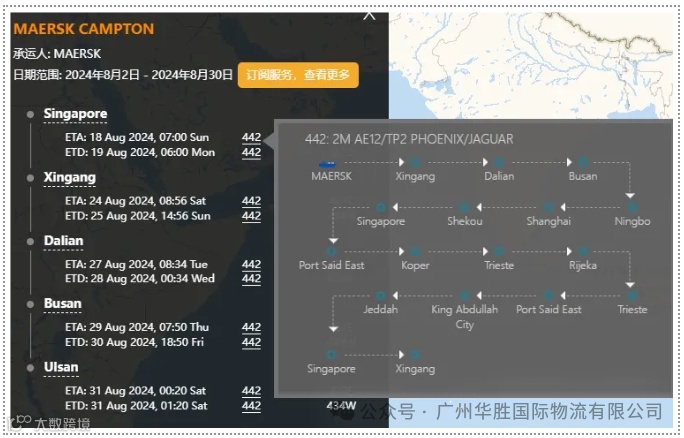Select the Ulsan timeline bullet marker
This screenshot has height=438, width=684.
pos(30,368)
